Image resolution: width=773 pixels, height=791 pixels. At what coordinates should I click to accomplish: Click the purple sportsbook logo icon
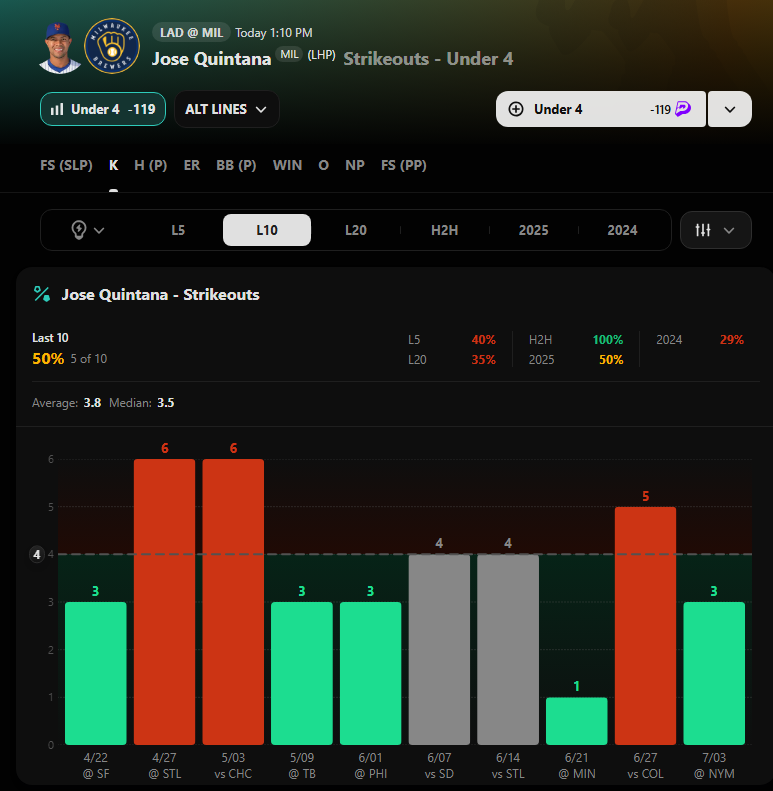point(683,108)
